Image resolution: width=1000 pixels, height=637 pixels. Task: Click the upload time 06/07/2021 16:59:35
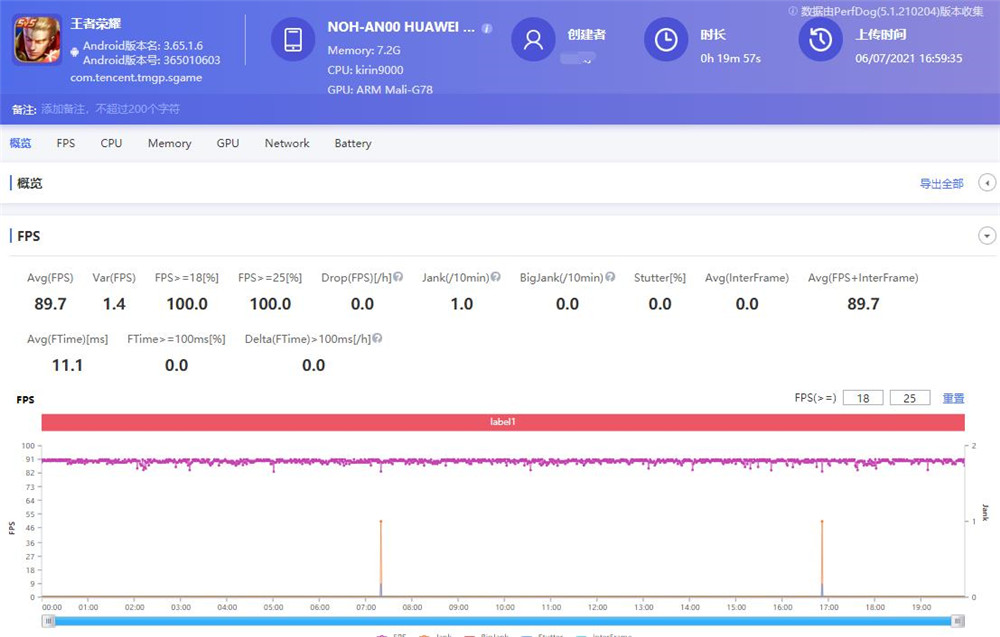pyautogui.click(x=909, y=59)
